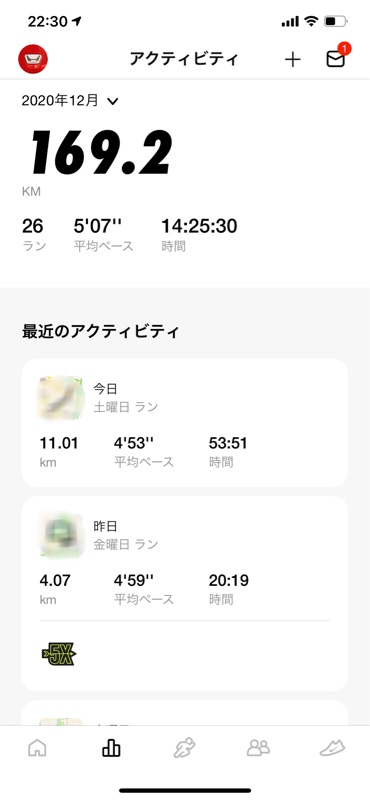
Task: Open the inbox mail icon
Action: tap(336, 60)
